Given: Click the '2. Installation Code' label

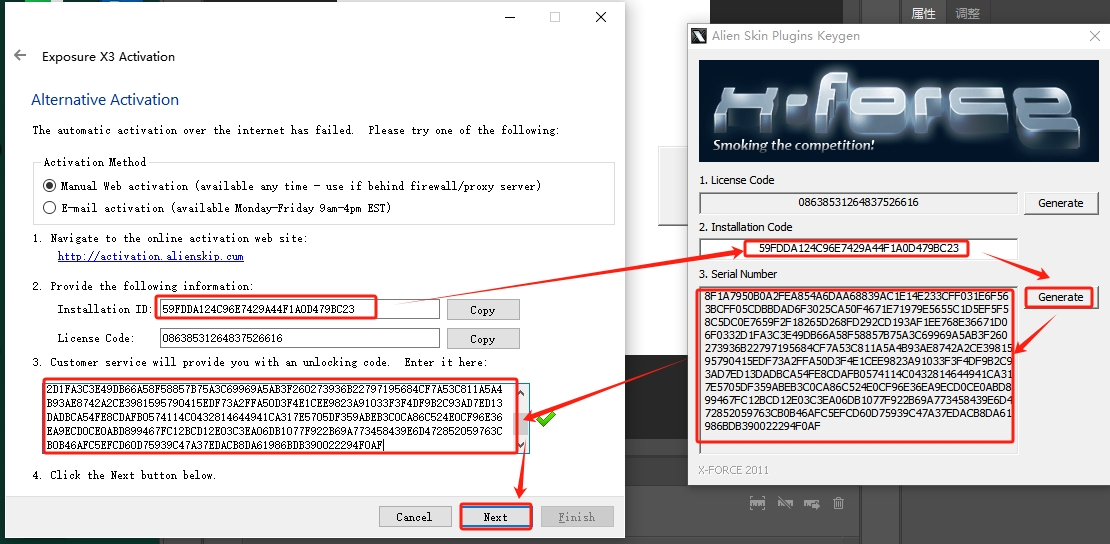Looking at the screenshot, I should point(746,227).
